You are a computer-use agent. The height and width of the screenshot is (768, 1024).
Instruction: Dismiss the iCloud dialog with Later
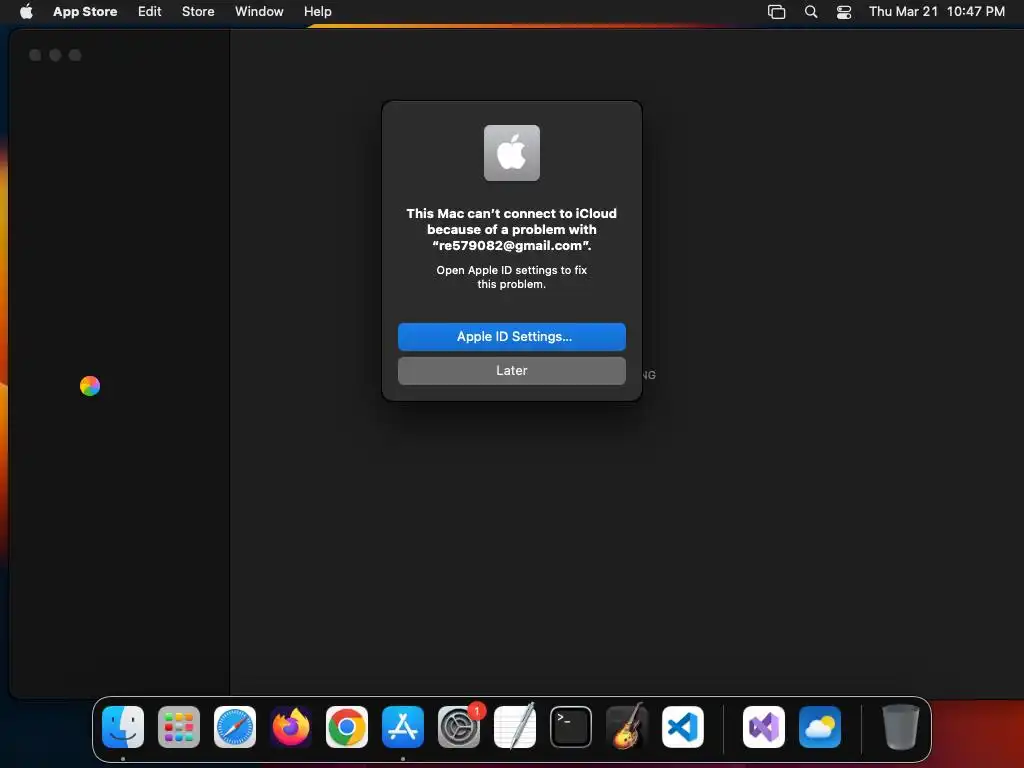(511, 370)
